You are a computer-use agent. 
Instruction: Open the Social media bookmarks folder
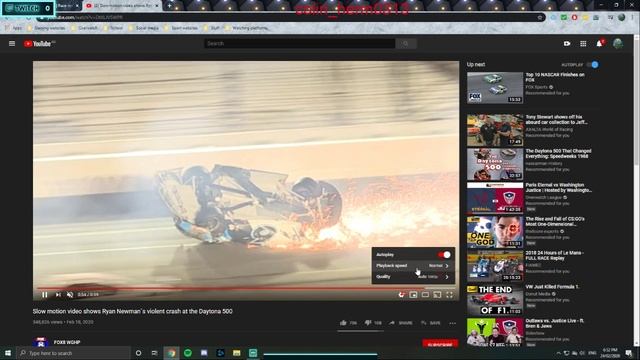143,28
